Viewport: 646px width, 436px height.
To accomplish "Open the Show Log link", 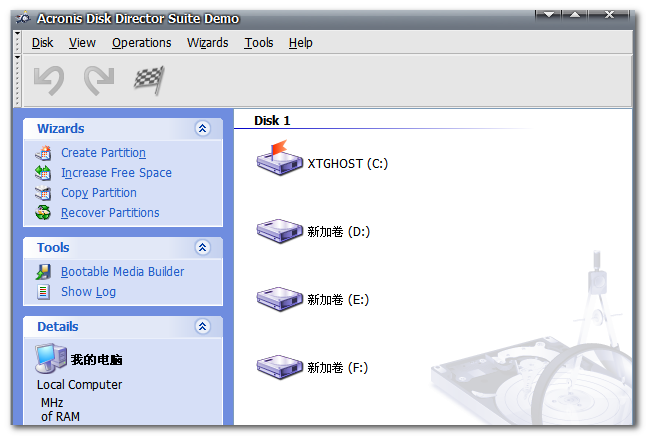I will (88, 292).
